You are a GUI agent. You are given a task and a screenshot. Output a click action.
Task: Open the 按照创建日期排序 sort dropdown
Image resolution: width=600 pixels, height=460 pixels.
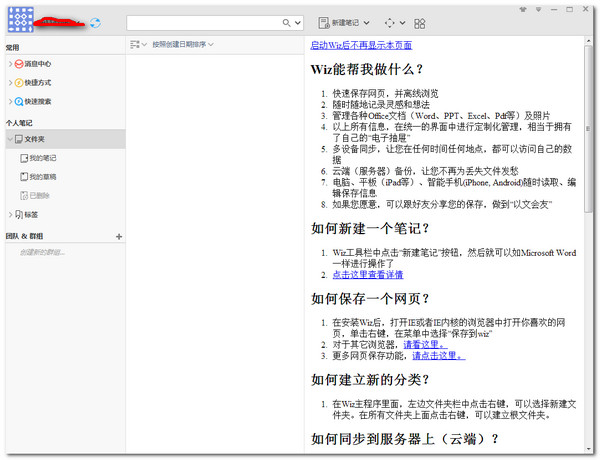(x=183, y=44)
